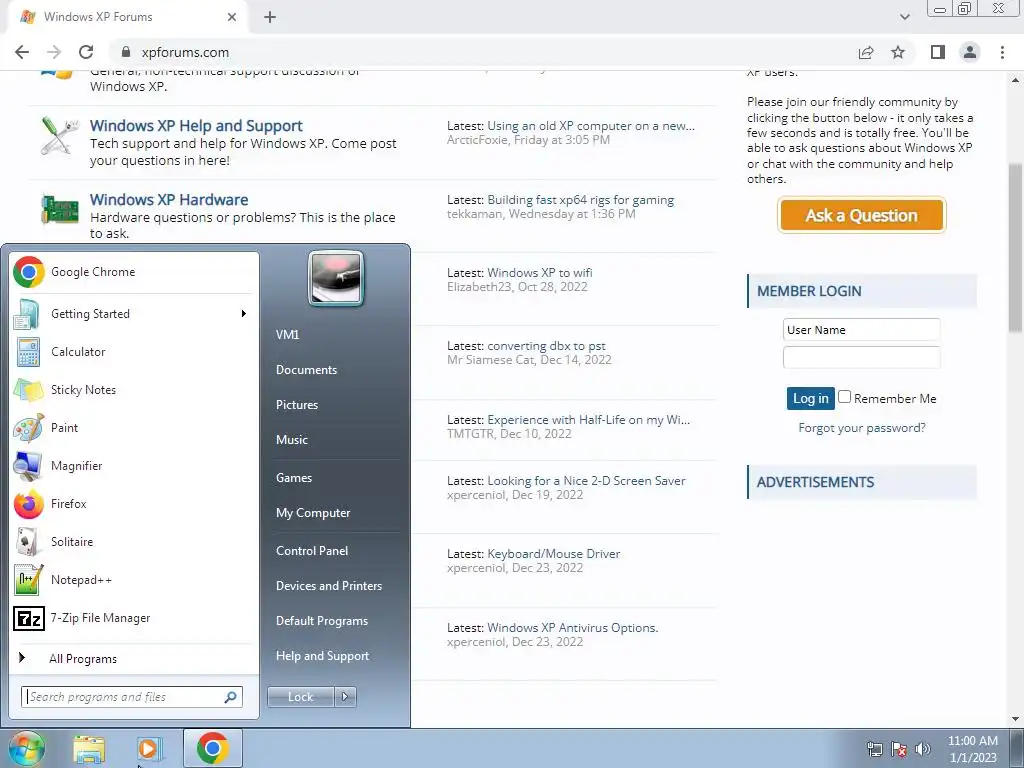Open the Action Center flag tray icon
The height and width of the screenshot is (768, 1024).
(899, 749)
